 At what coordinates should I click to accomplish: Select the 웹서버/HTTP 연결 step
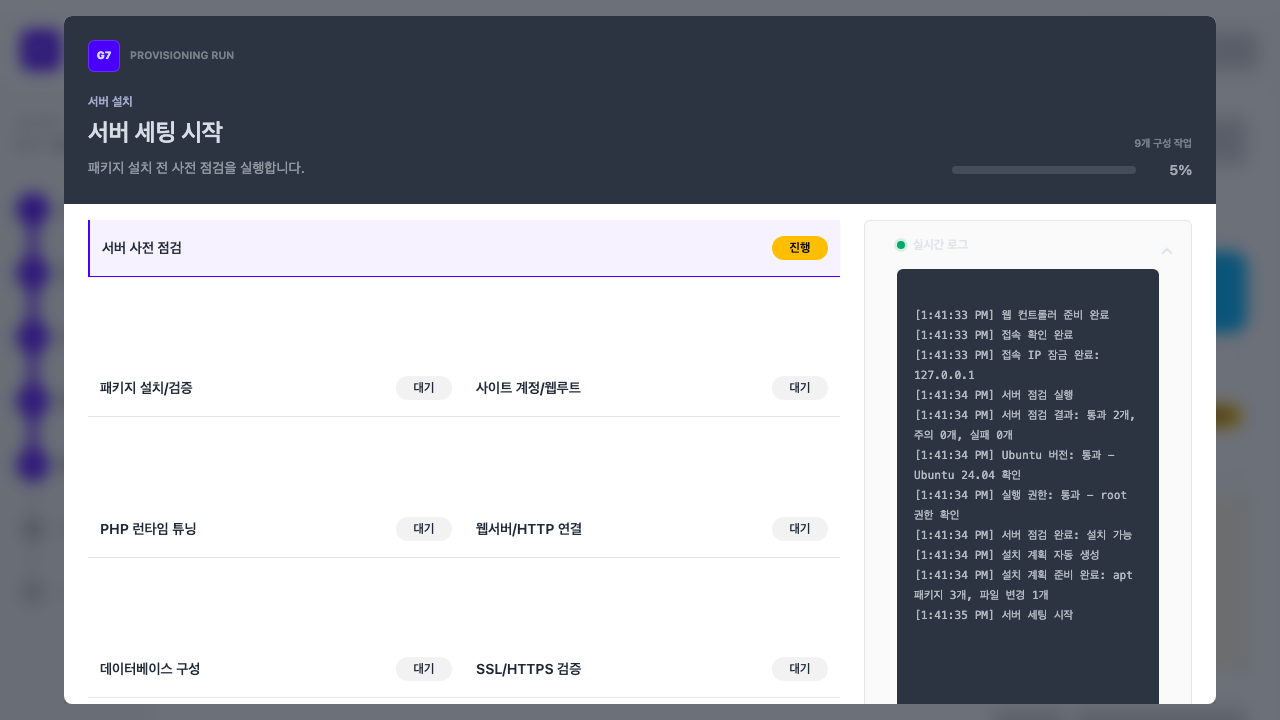[652, 529]
